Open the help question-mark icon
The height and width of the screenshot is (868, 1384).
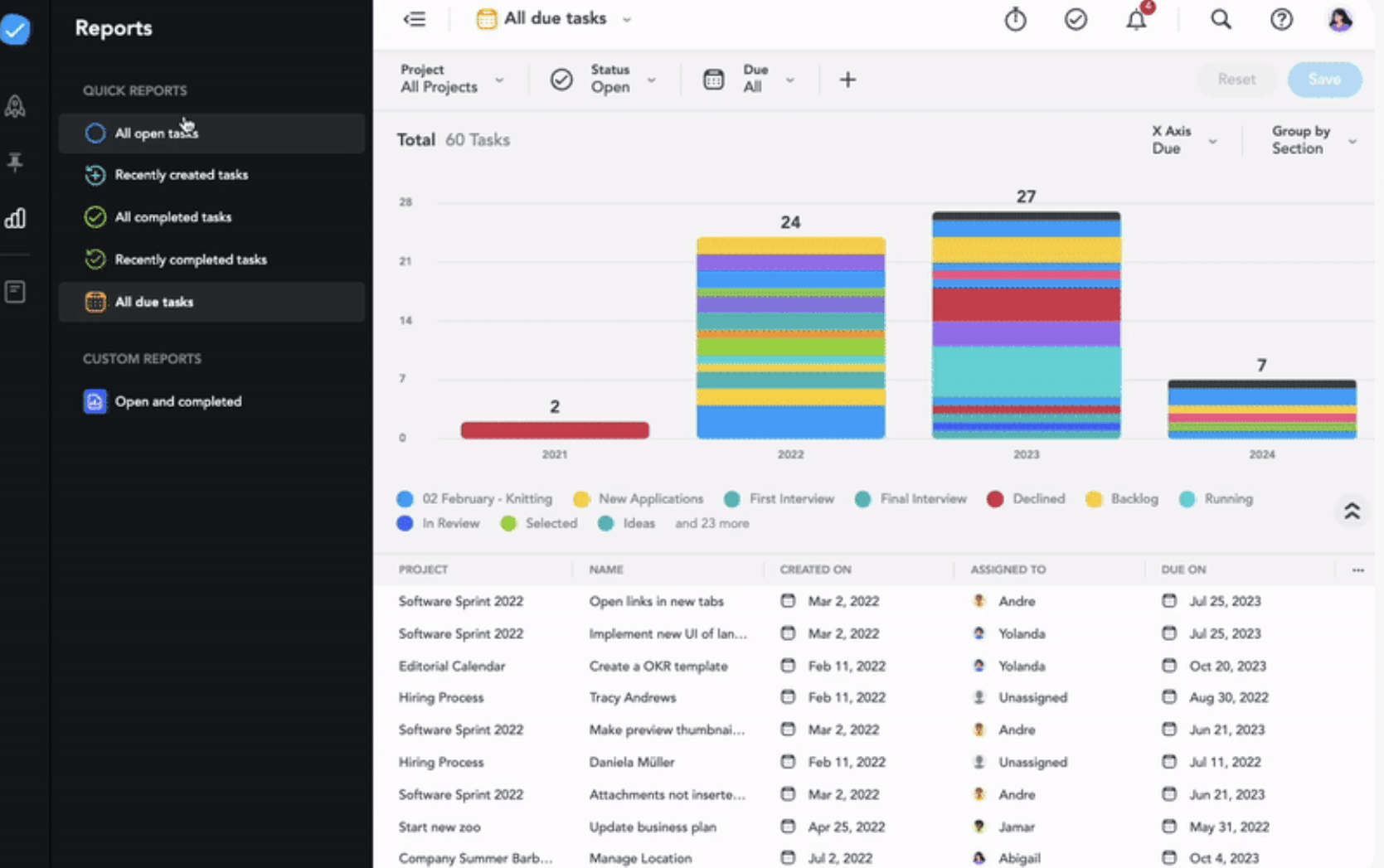(1281, 18)
